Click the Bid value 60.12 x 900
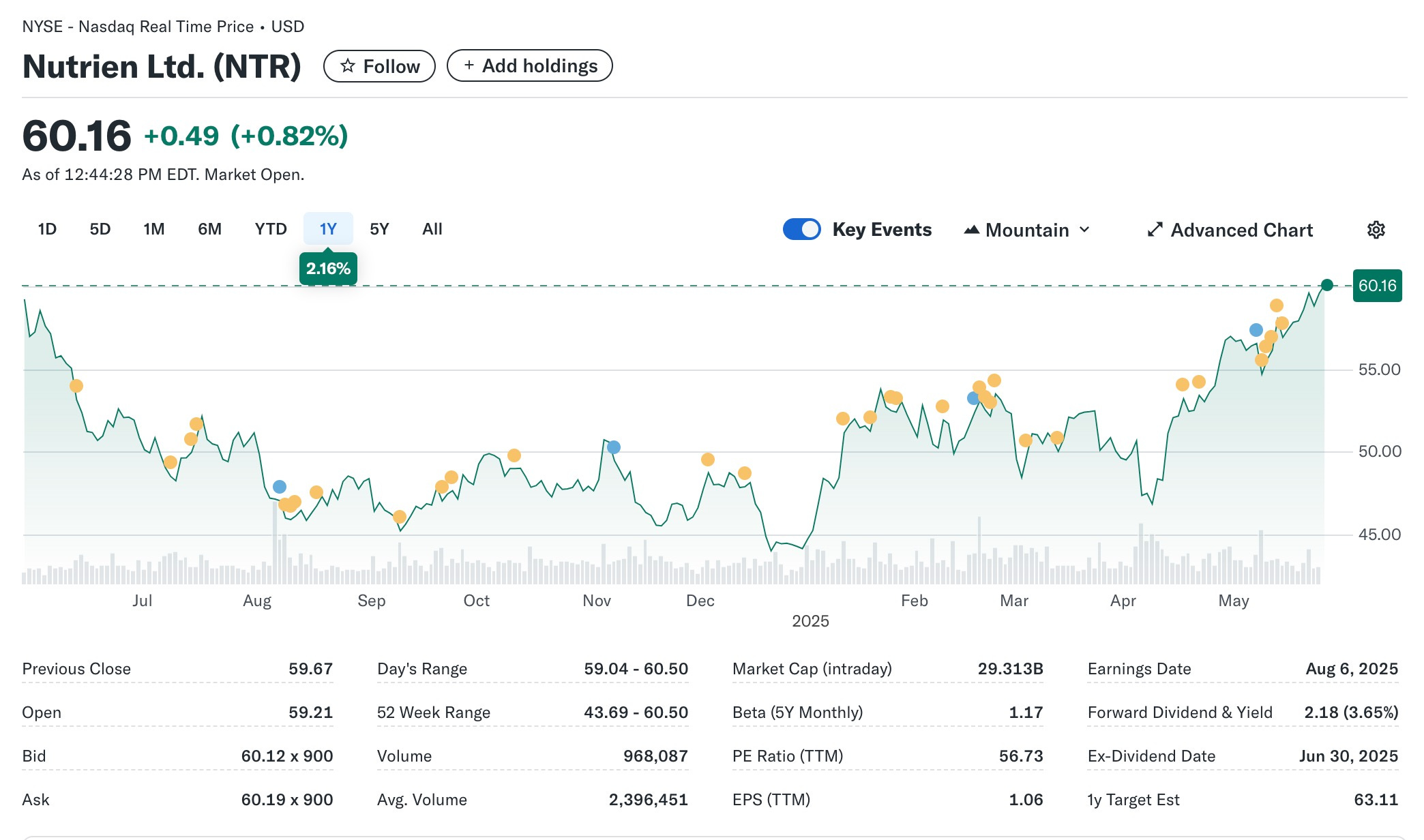This screenshot has height=840, width=1424. click(287, 756)
